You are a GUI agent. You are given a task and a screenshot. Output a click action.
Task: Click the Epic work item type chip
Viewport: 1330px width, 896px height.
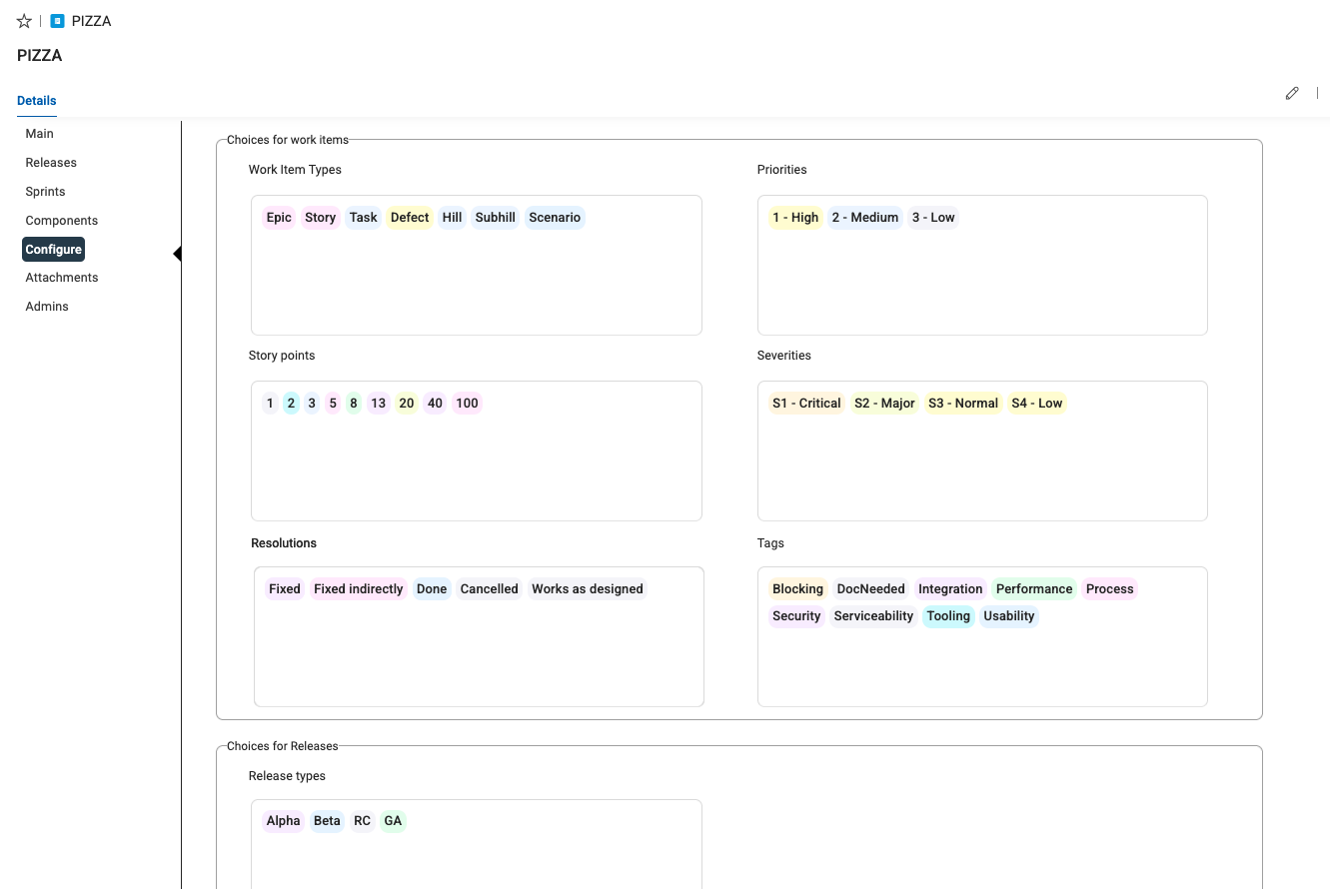[x=279, y=218]
